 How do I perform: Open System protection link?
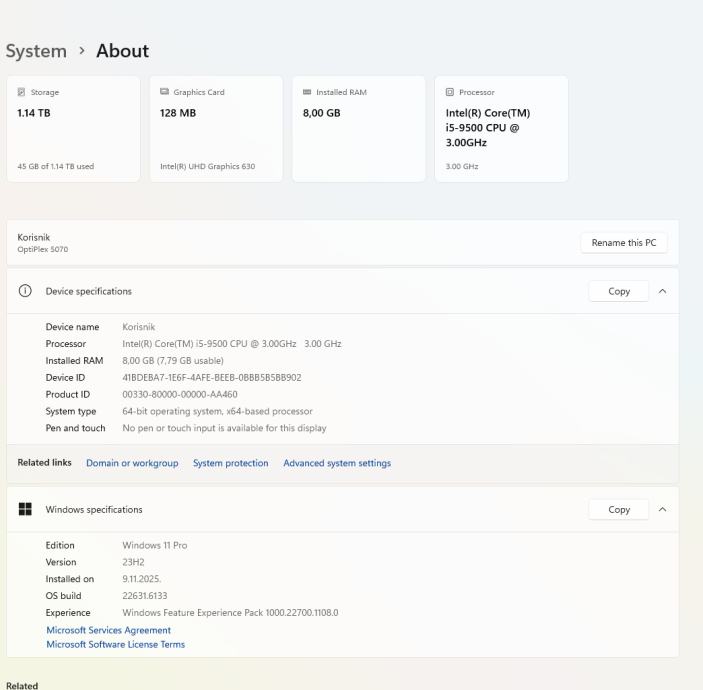coord(230,463)
